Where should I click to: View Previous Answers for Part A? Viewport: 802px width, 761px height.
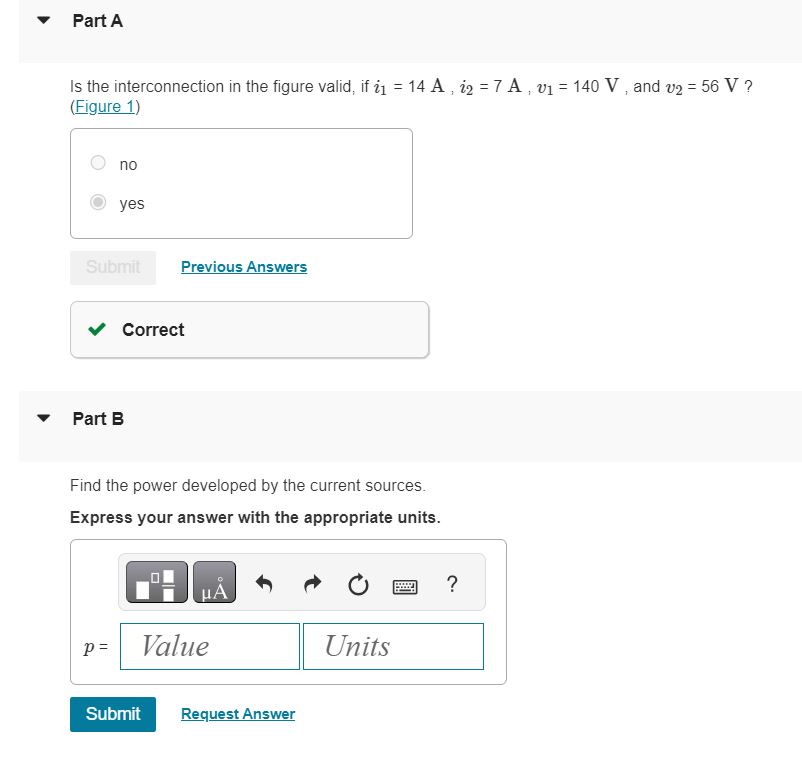point(243,266)
